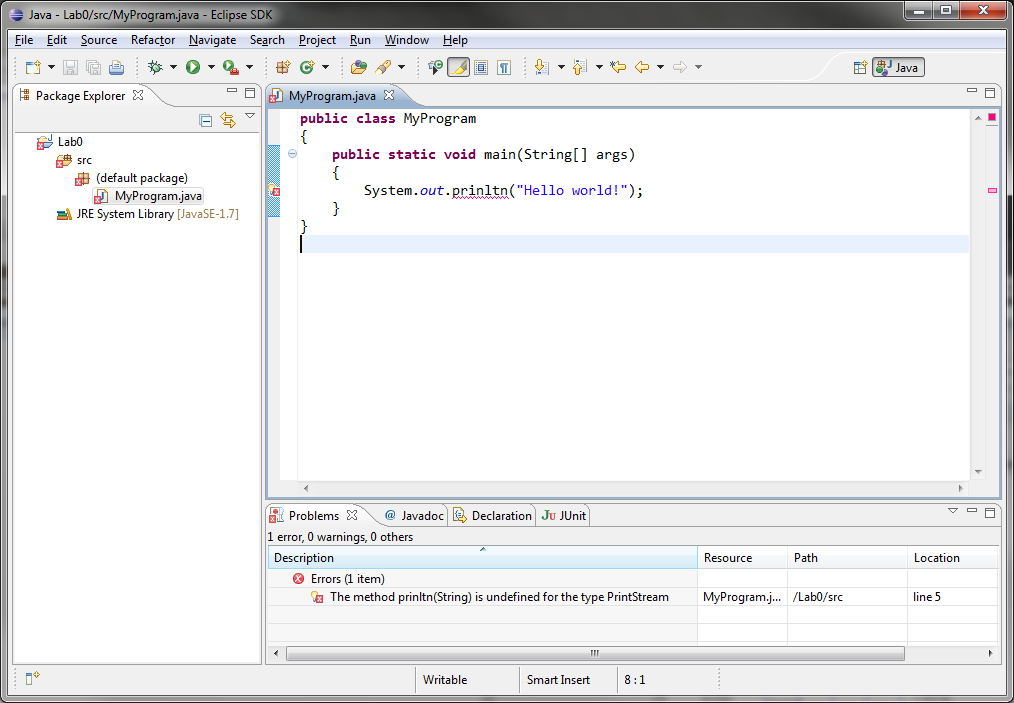Open the Search dropdown arrow

click(x=402, y=67)
